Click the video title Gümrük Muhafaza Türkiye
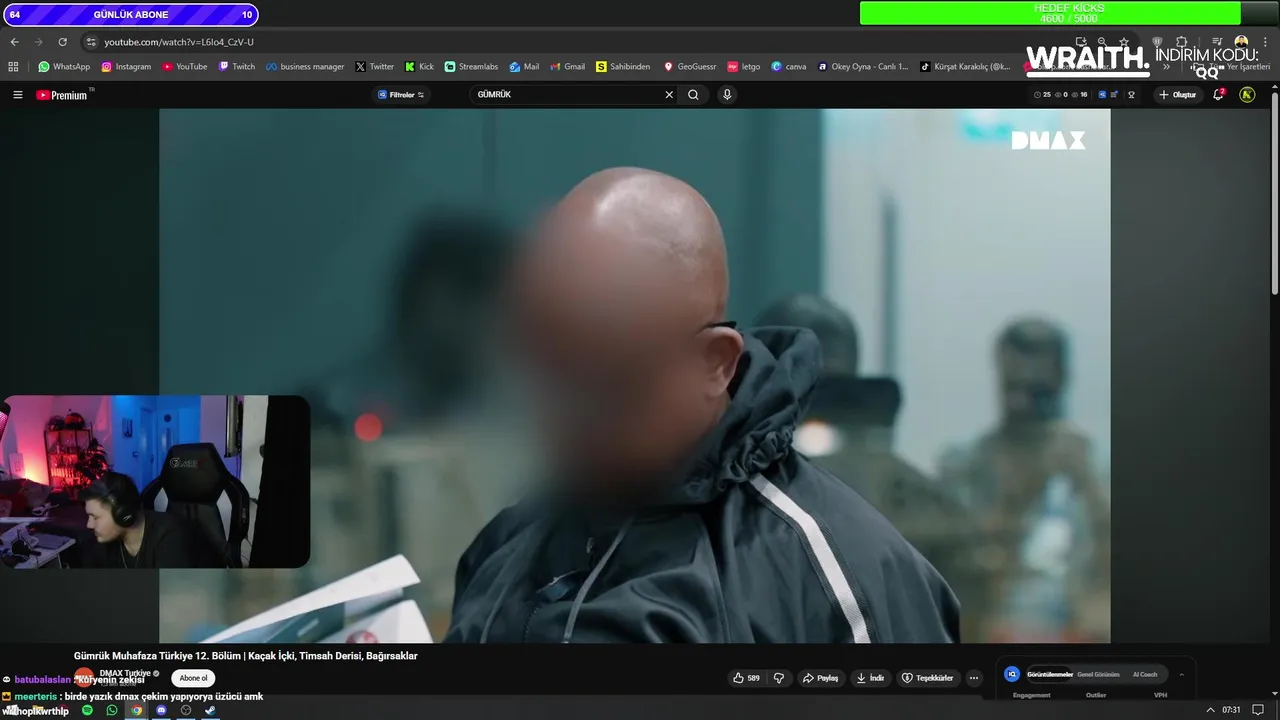Screen dimensions: 1280x720 coord(245,656)
